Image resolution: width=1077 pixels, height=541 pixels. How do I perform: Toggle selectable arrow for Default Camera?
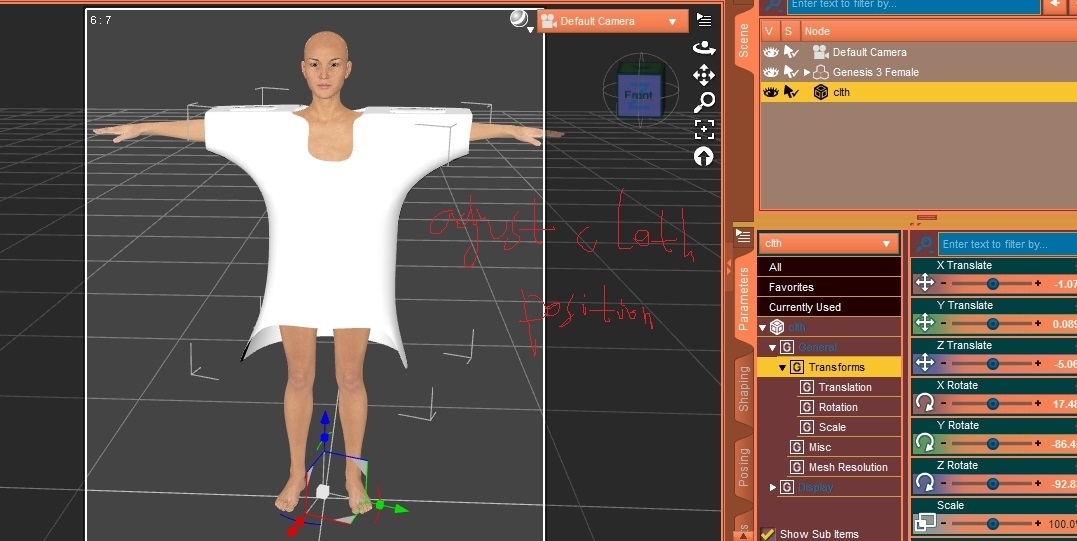point(791,52)
